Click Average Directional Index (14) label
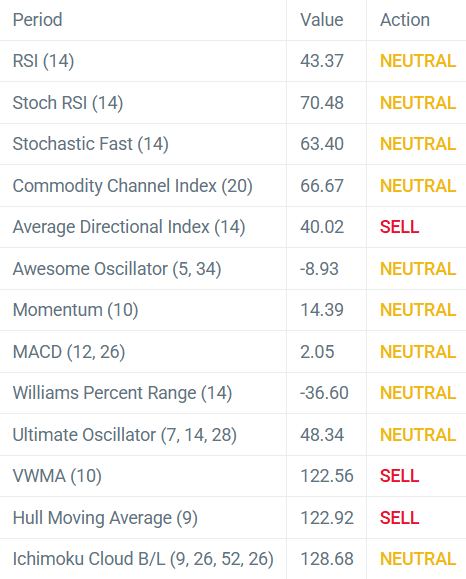The width and height of the screenshot is (466, 579). [x=129, y=227]
